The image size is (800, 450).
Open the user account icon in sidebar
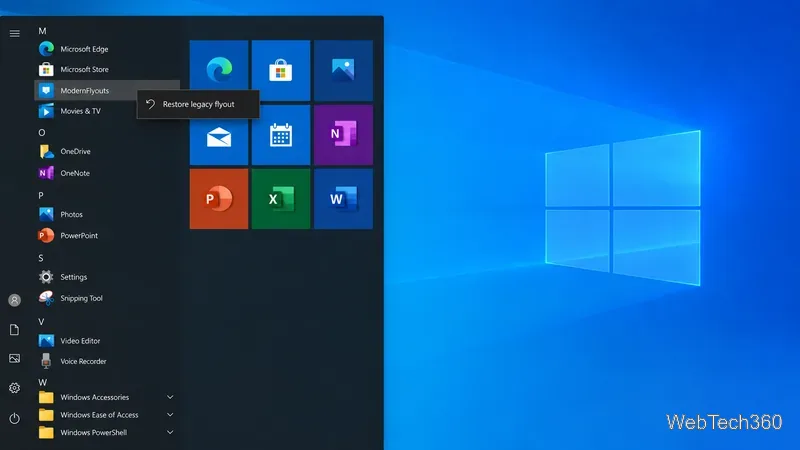(x=14, y=300)
